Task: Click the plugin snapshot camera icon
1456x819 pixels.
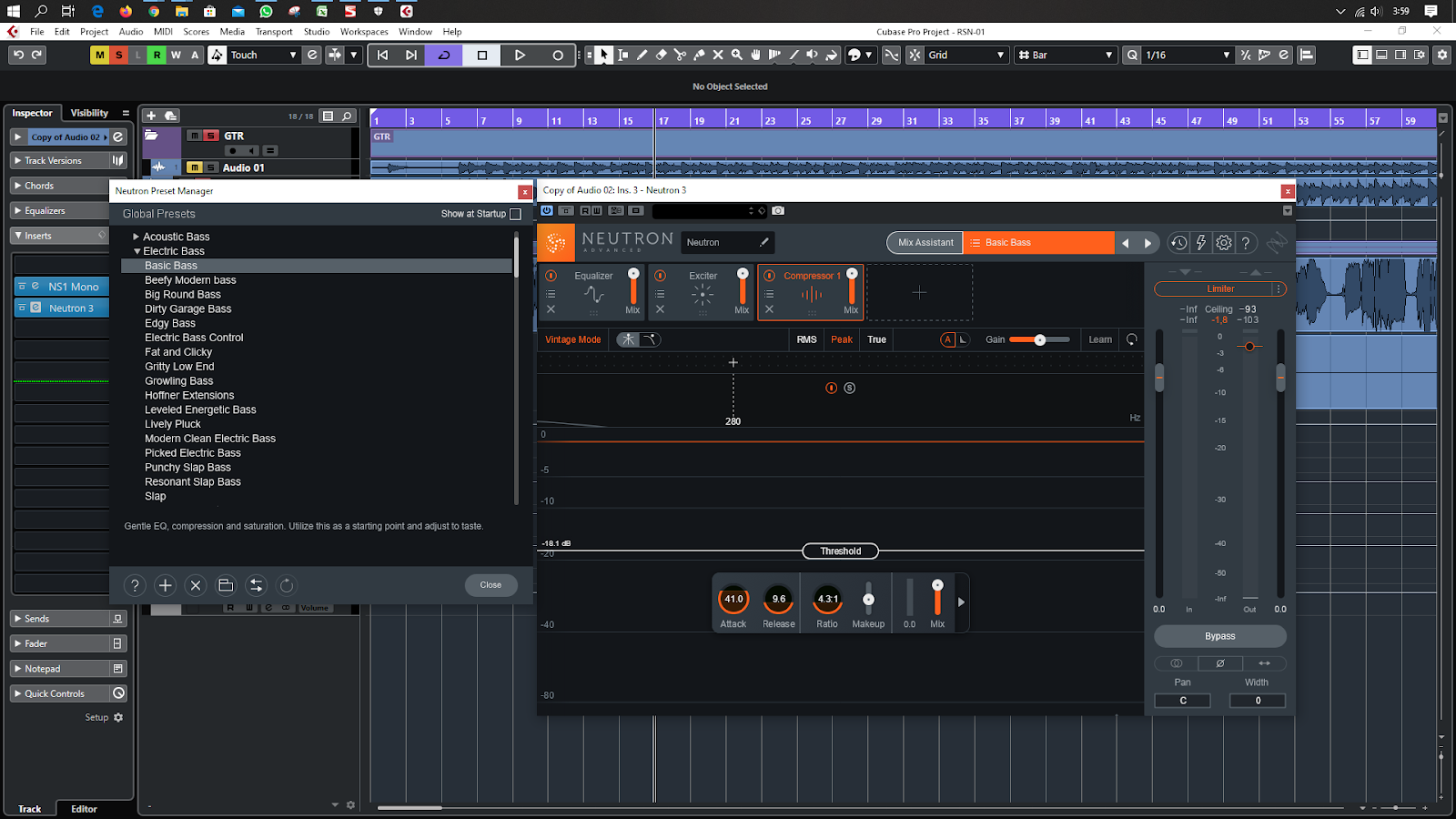Action: (778, 210)
